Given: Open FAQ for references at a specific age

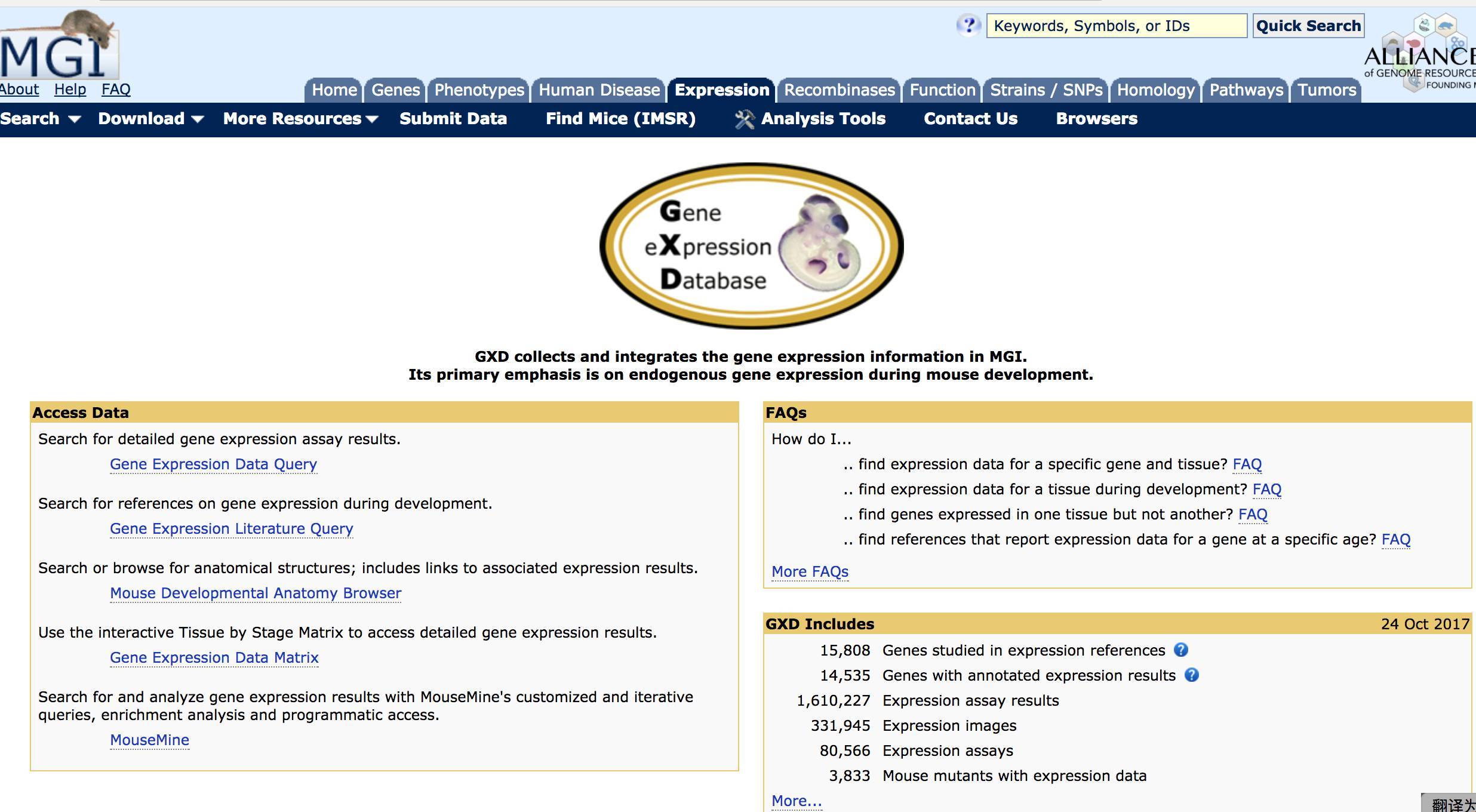Looking at the screenshot, I should click(1396, 540).
